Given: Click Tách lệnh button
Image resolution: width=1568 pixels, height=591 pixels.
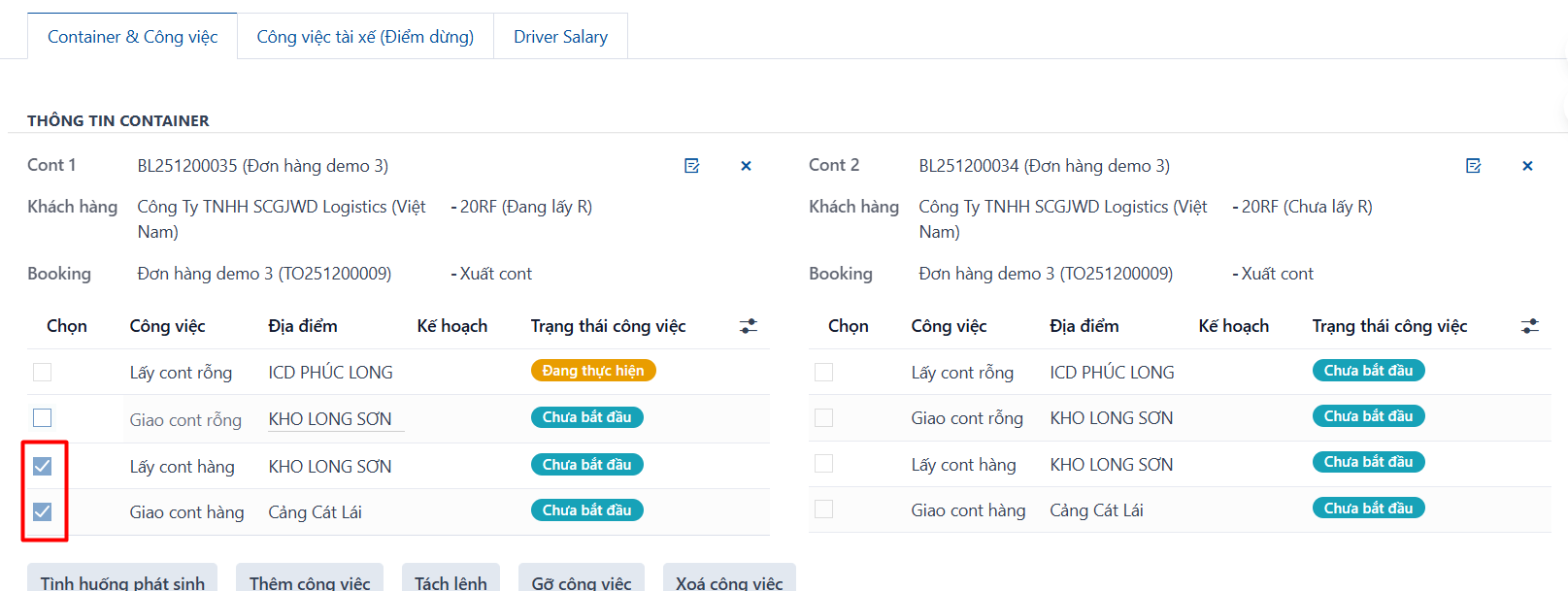Looking at the screenshot, I should tap(450, 579).
